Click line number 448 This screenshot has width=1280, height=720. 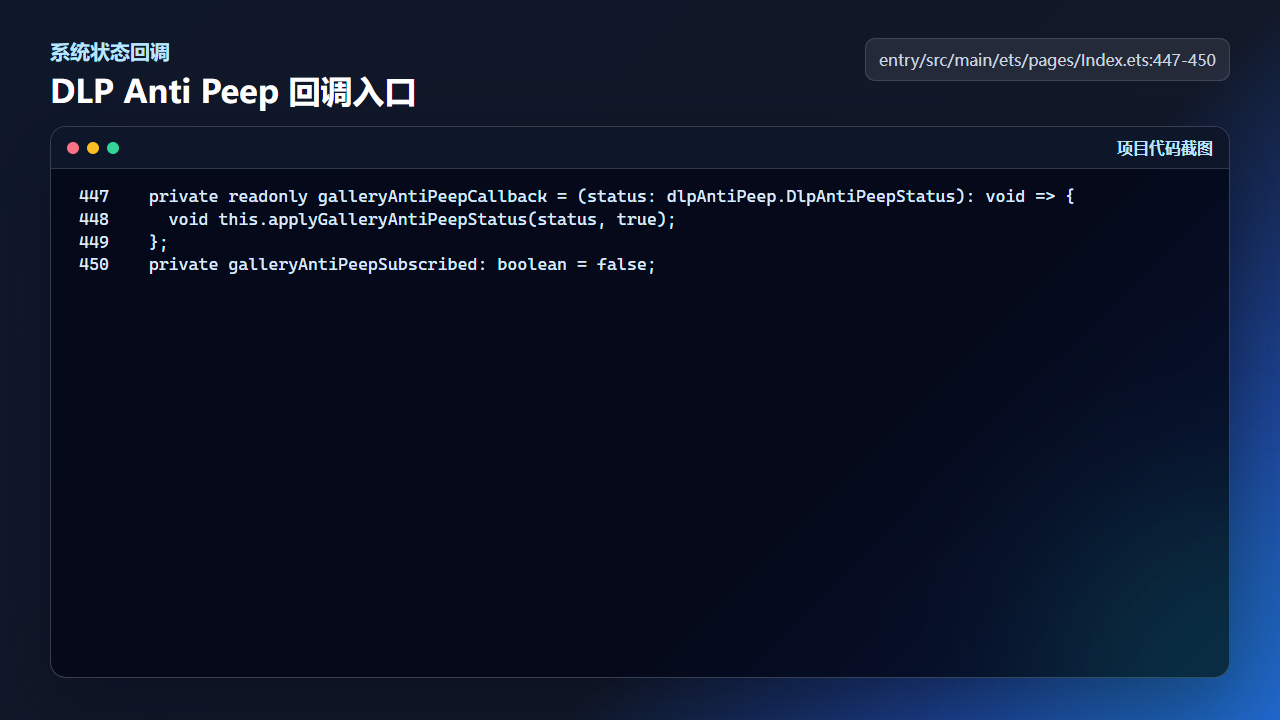point(94,219)
